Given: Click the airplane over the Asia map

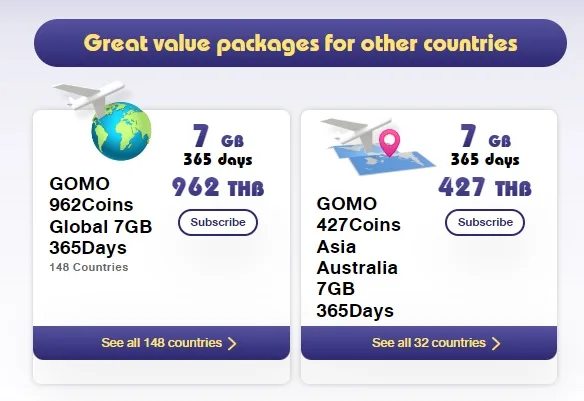Looking at the screenshot, I should click(x=358, y=133).
